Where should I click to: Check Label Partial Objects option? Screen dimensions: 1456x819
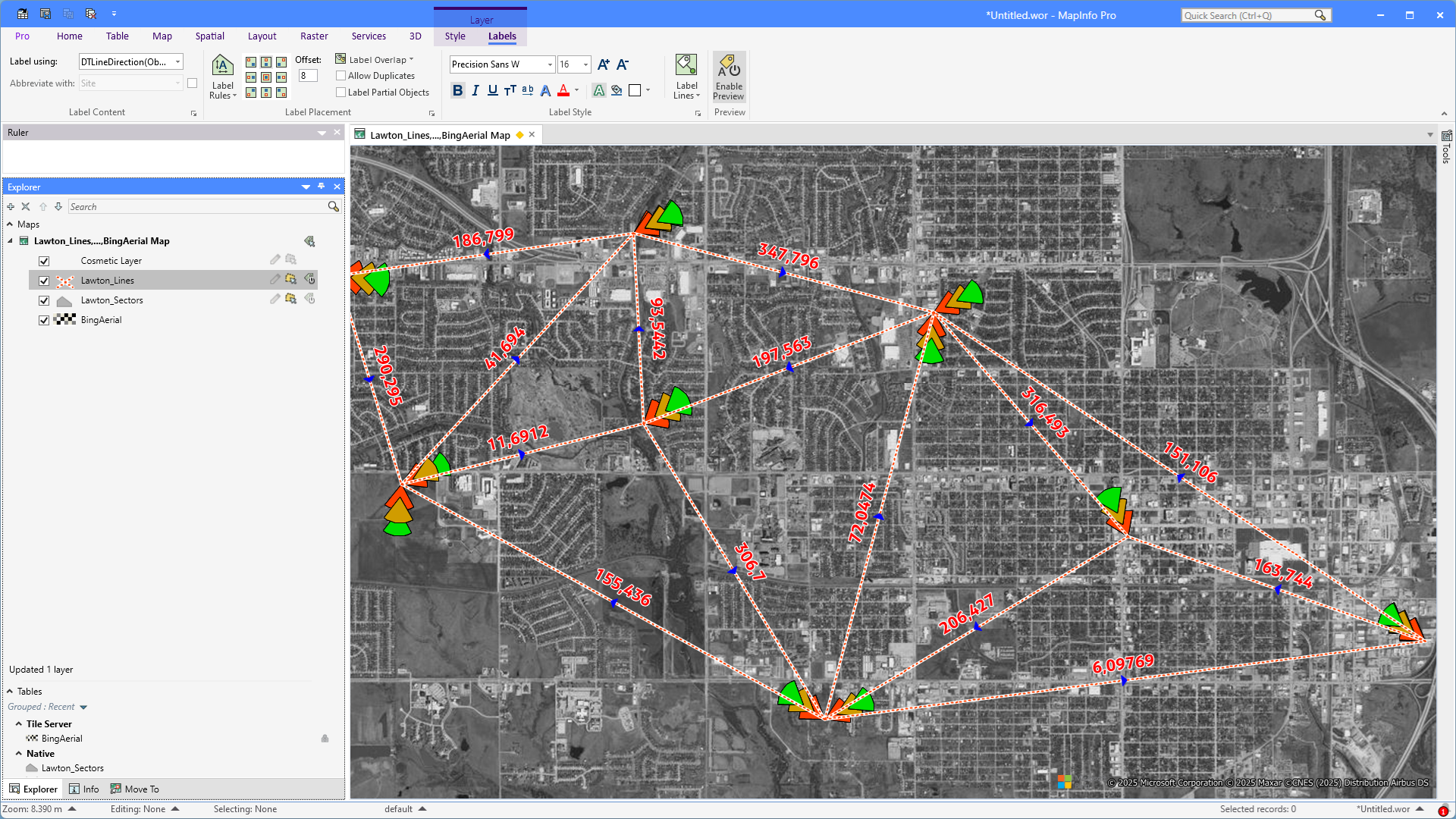tap(341, 93)
